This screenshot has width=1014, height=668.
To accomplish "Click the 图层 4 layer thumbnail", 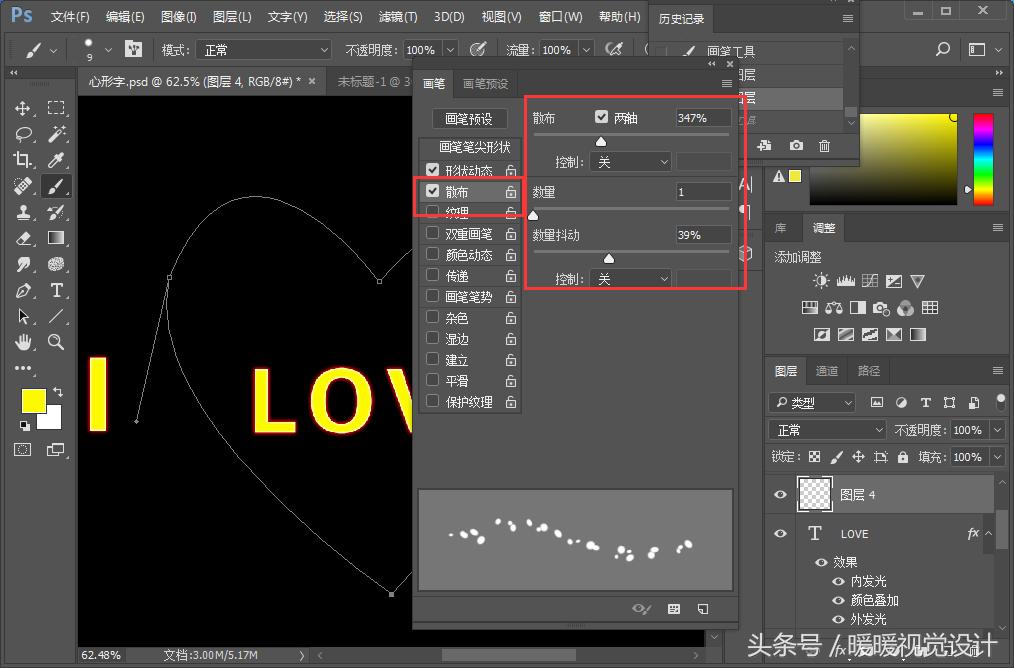I will pyautogui.click(x=814, y=493).
